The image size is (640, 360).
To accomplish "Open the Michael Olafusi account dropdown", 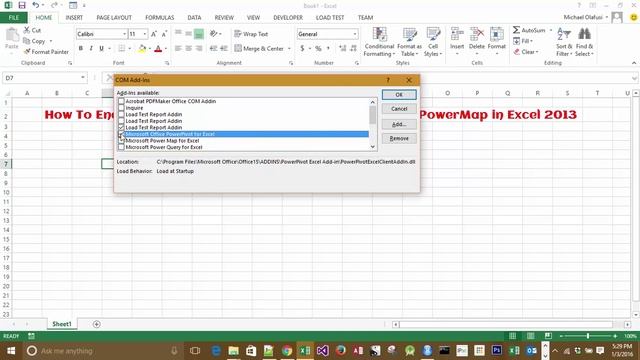I will point(586,17).
